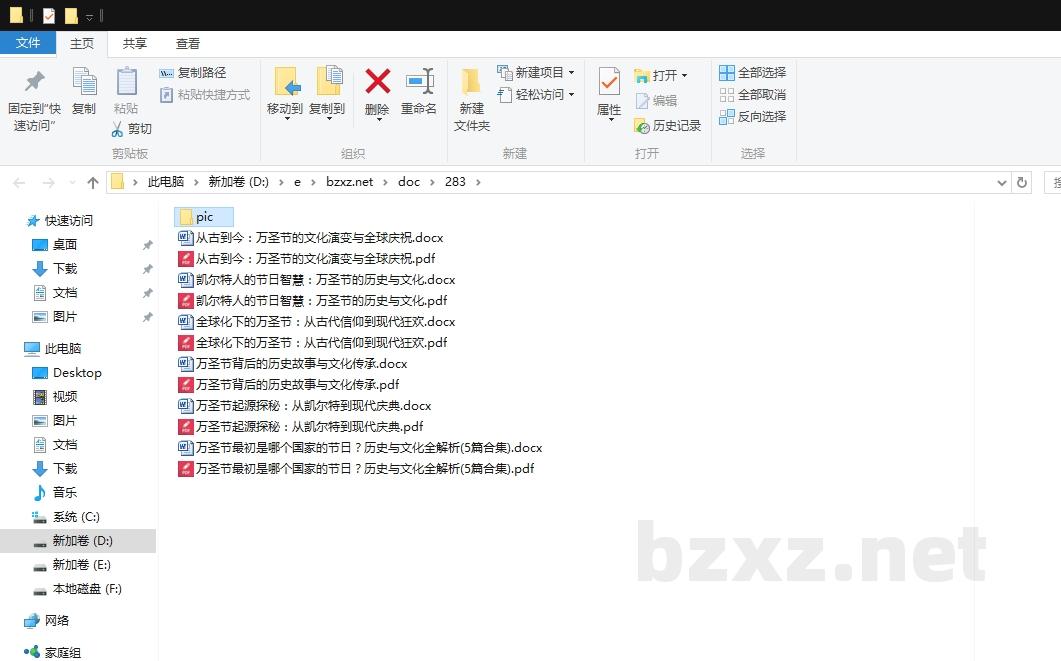The height and width of the screenshot is (661, 1061).
Task: Click Invert Selection option
Action: point(727,117)
